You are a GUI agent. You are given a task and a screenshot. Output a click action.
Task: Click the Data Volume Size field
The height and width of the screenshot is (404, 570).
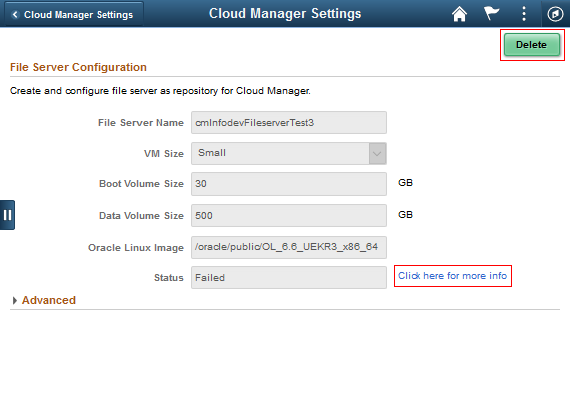(289, 215)
